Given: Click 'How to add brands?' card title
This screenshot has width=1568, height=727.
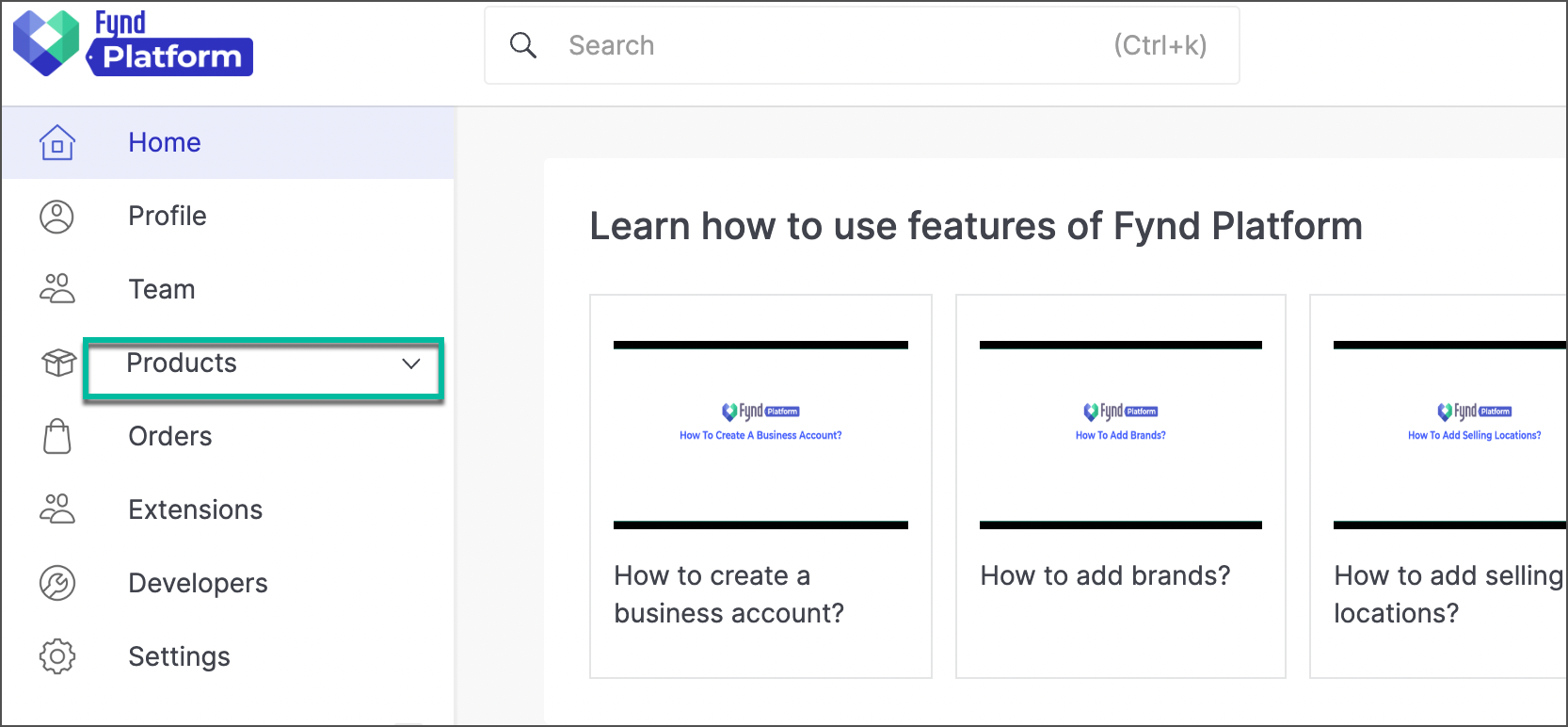Looking at the screenshot, I should click(1106, 575).
